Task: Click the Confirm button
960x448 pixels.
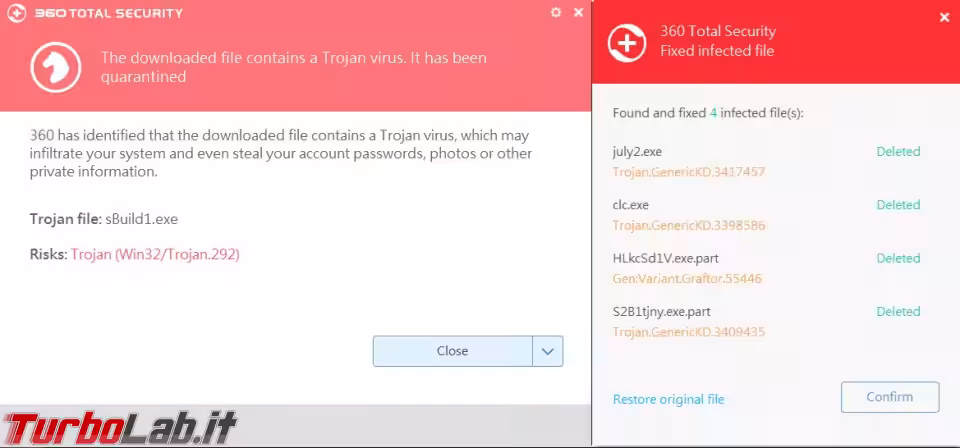Action: point(890,397)
